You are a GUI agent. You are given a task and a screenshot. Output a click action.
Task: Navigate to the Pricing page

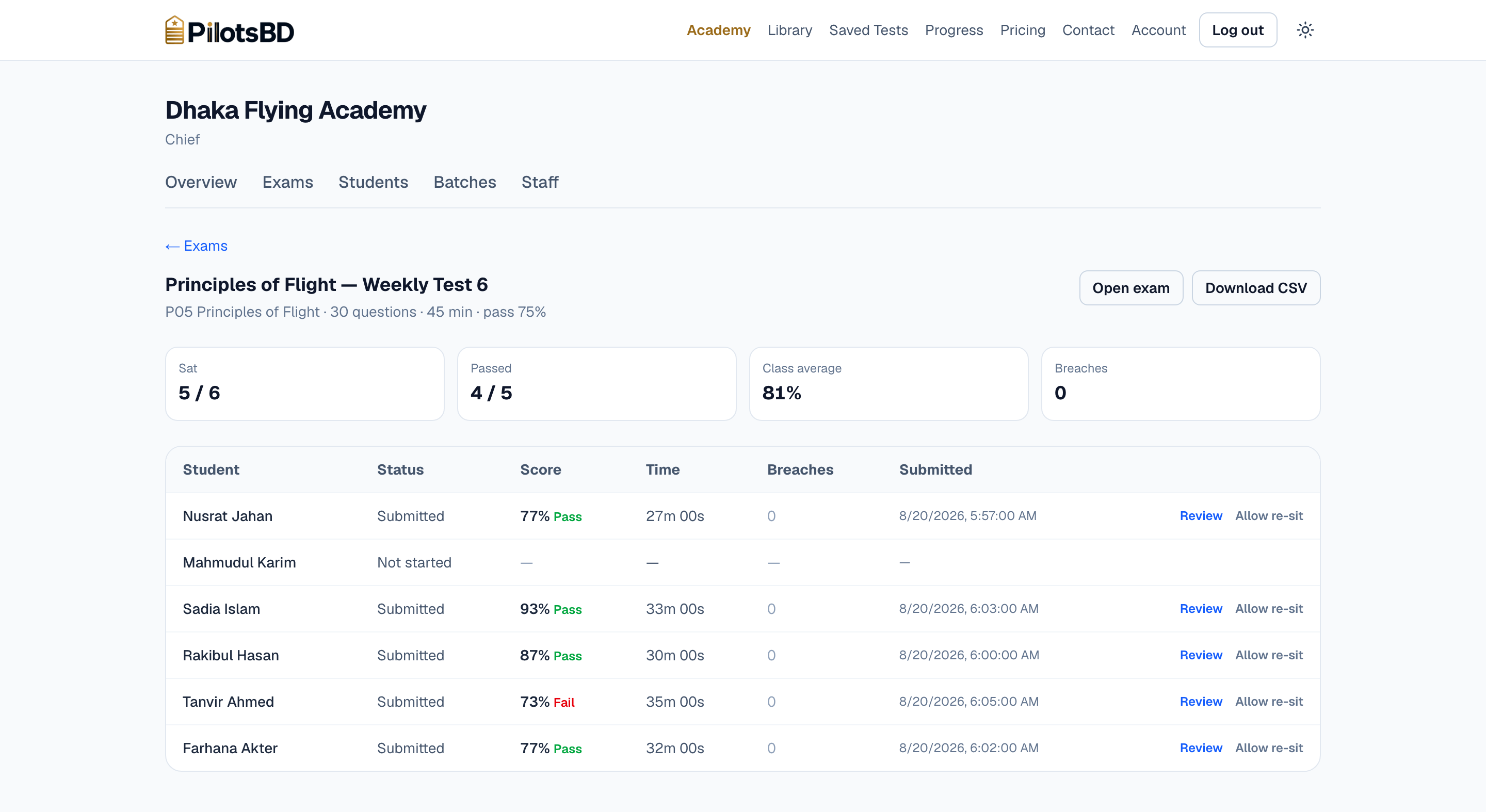(x=1022, y=30)
